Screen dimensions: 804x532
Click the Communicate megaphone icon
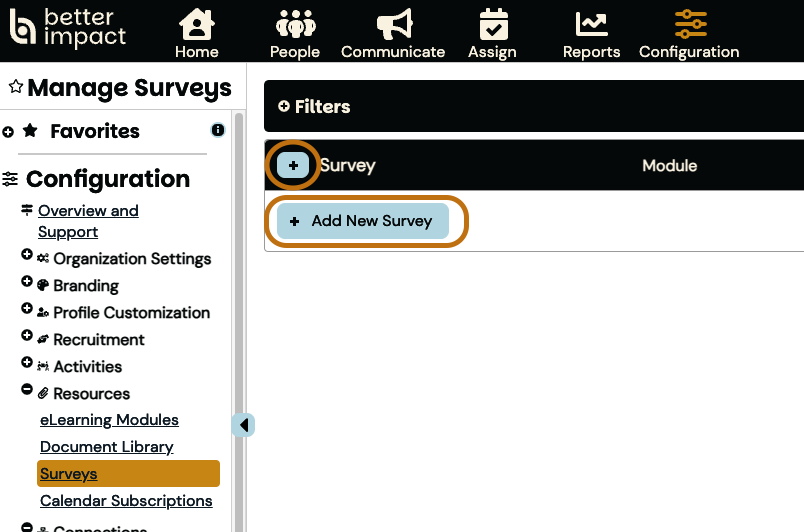pos(393,24)
